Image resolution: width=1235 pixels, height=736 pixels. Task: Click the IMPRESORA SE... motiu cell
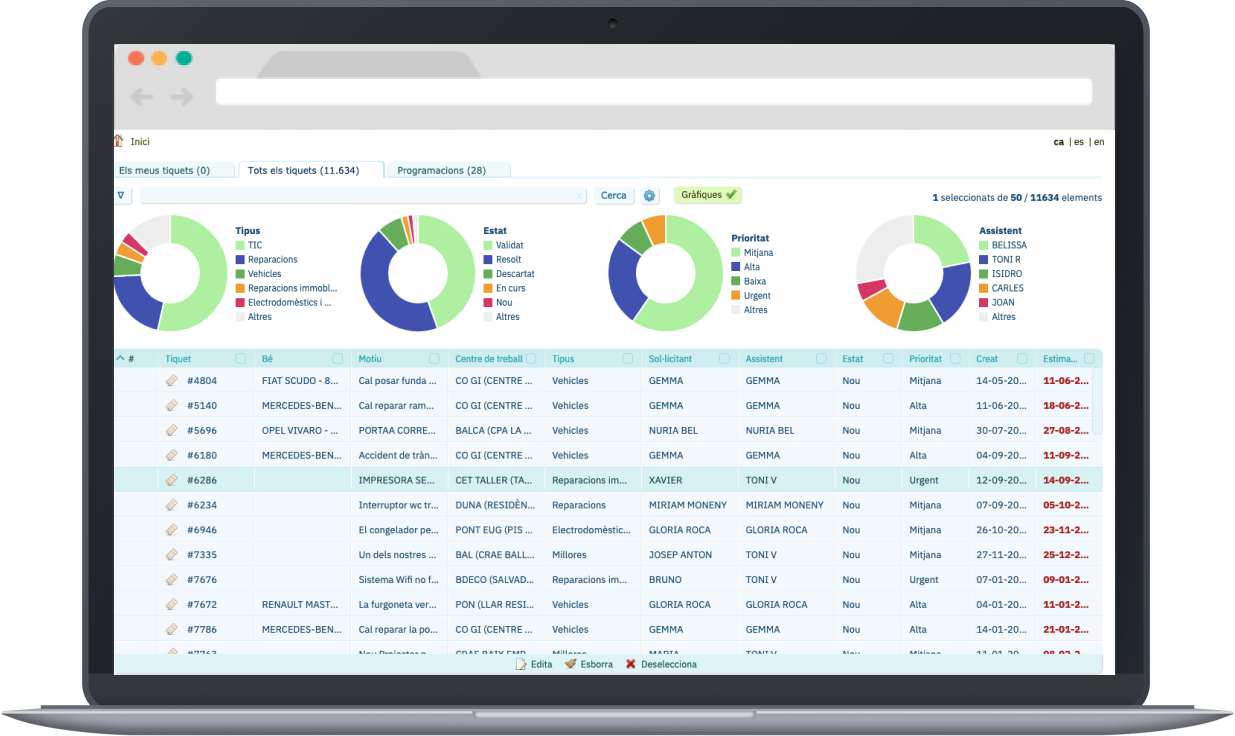(x=399, y=480)
